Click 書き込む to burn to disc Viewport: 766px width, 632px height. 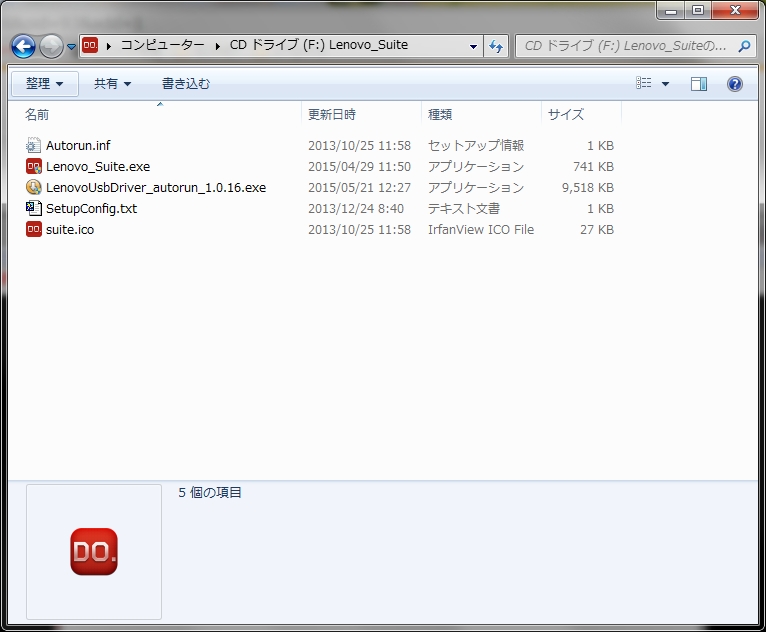coord(186,84)
